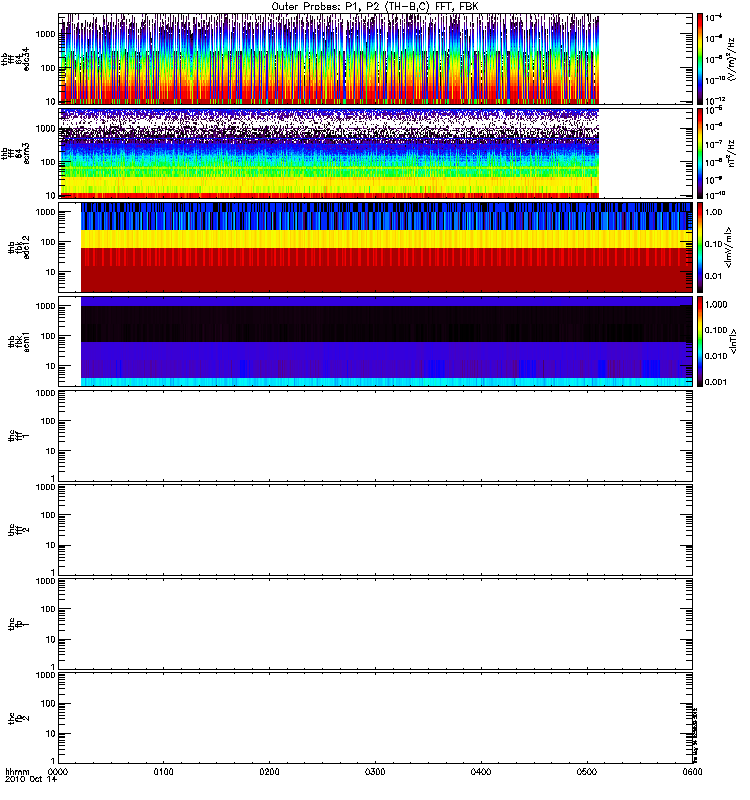Click the 0600 time axis label
The width and height of the screenshot is (750, 800).
tap(692, 772)
